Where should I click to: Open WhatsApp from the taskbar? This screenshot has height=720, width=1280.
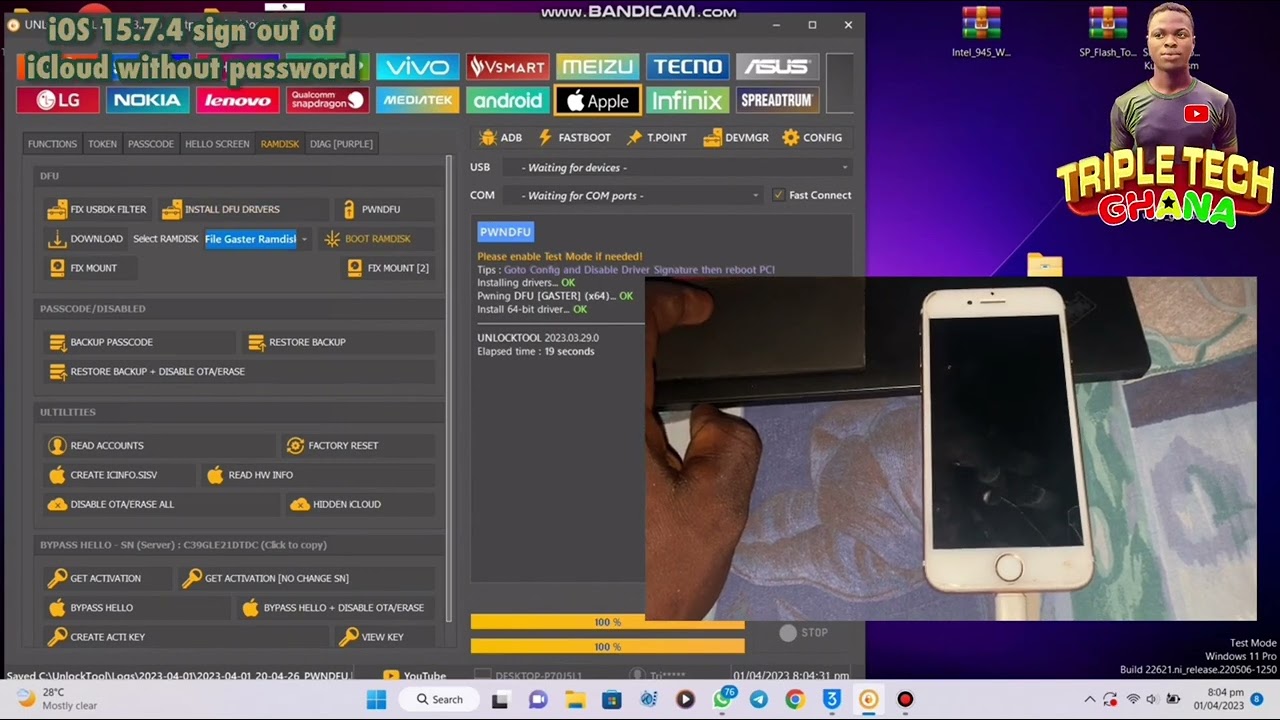tap(722, 699)
